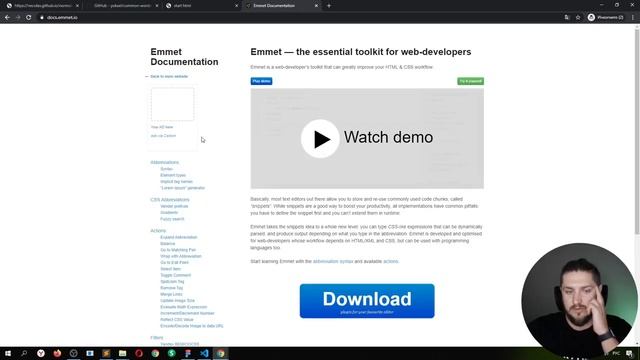Close the first github.io tab

(x=77, y=6)
